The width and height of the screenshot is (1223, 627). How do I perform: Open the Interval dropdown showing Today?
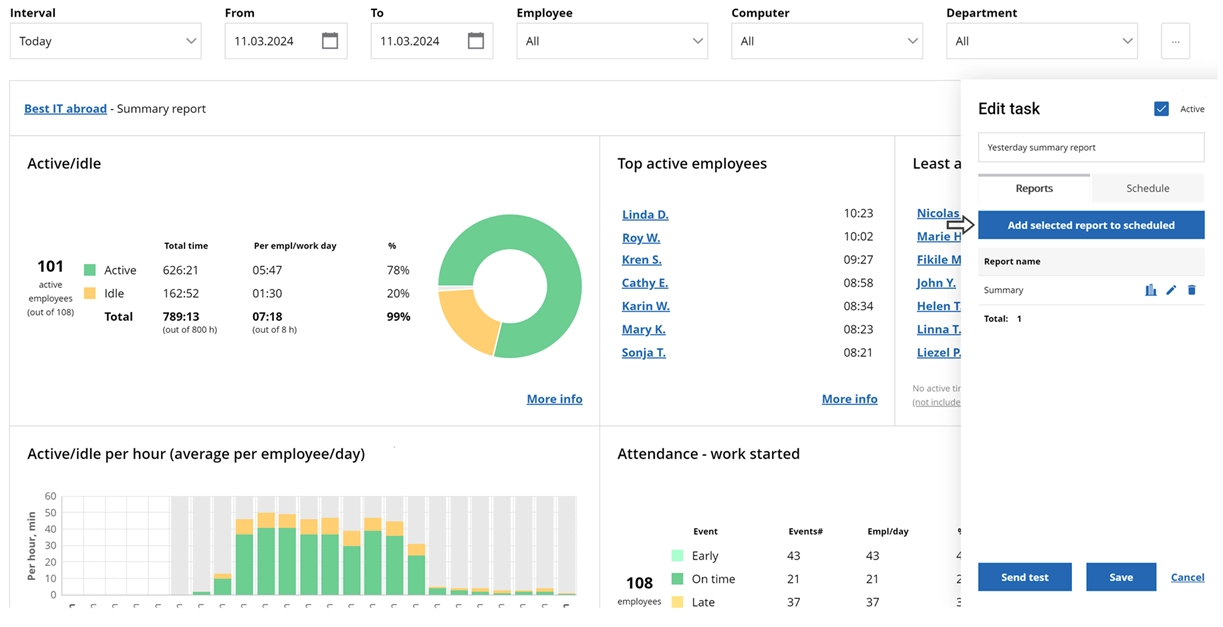tap(105, 41)
